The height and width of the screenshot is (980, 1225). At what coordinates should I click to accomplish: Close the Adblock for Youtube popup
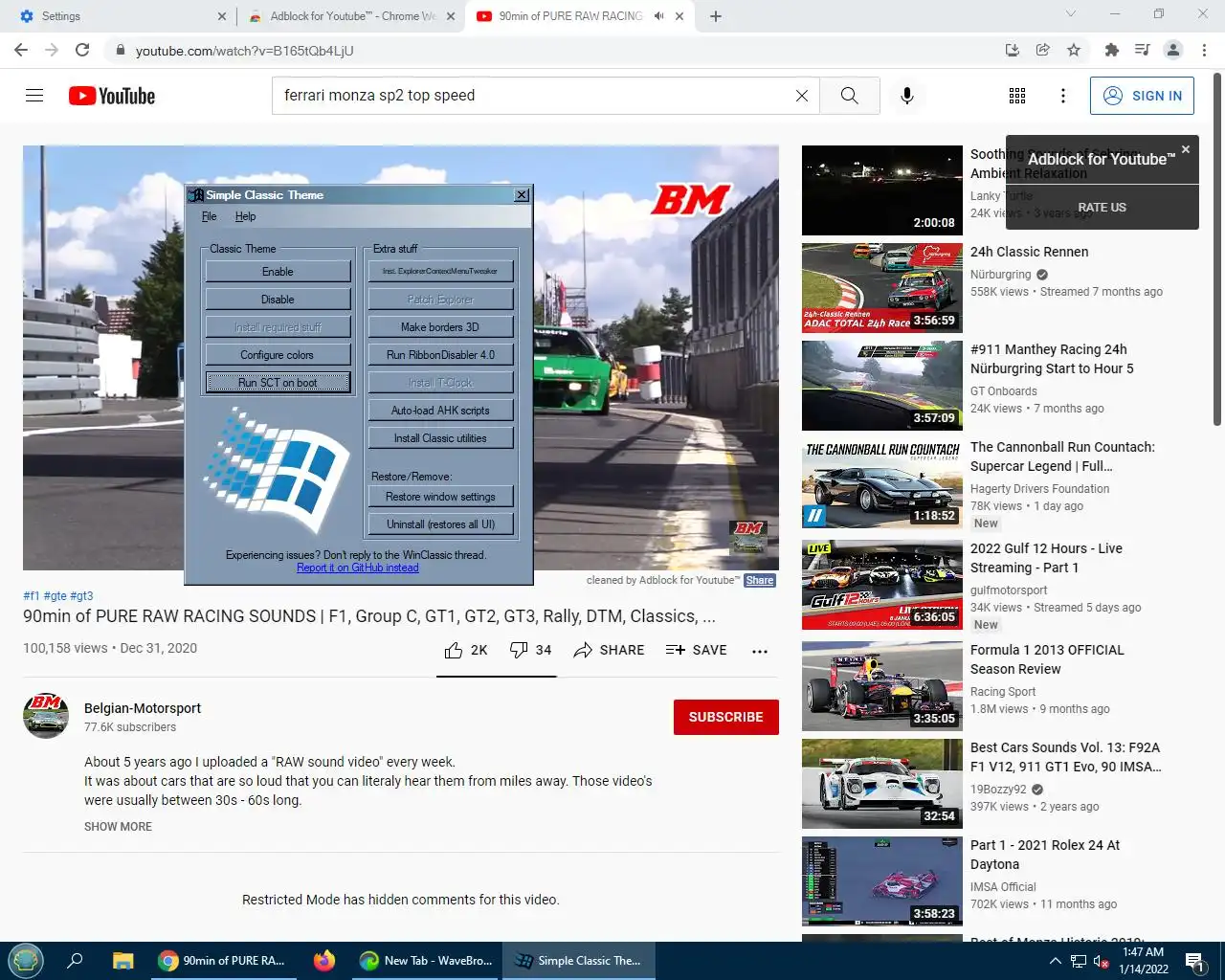(x=1186, y=149)
